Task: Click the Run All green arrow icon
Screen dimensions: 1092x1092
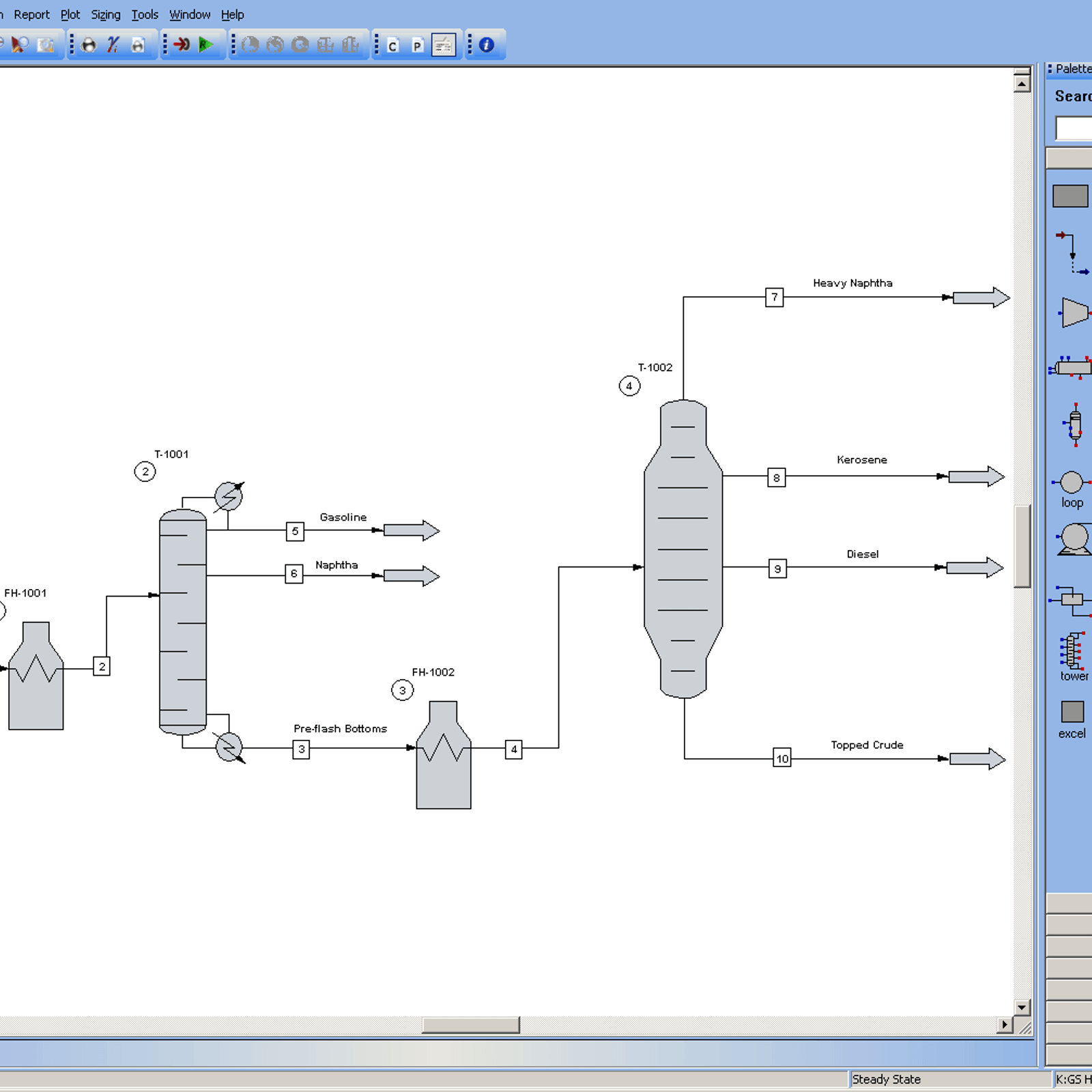Action: tap(205, 45)
